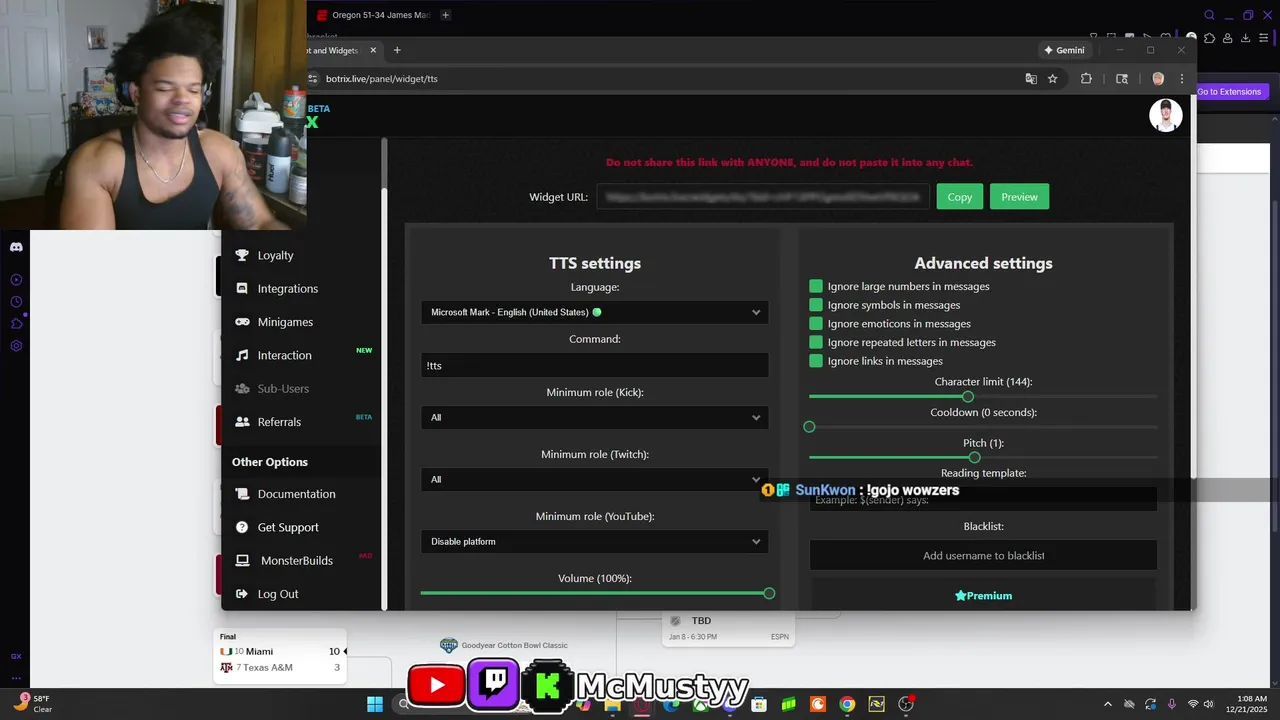Open the Chrome search tabs icon
The image size is (1280, 720).
click(1122, 79)
